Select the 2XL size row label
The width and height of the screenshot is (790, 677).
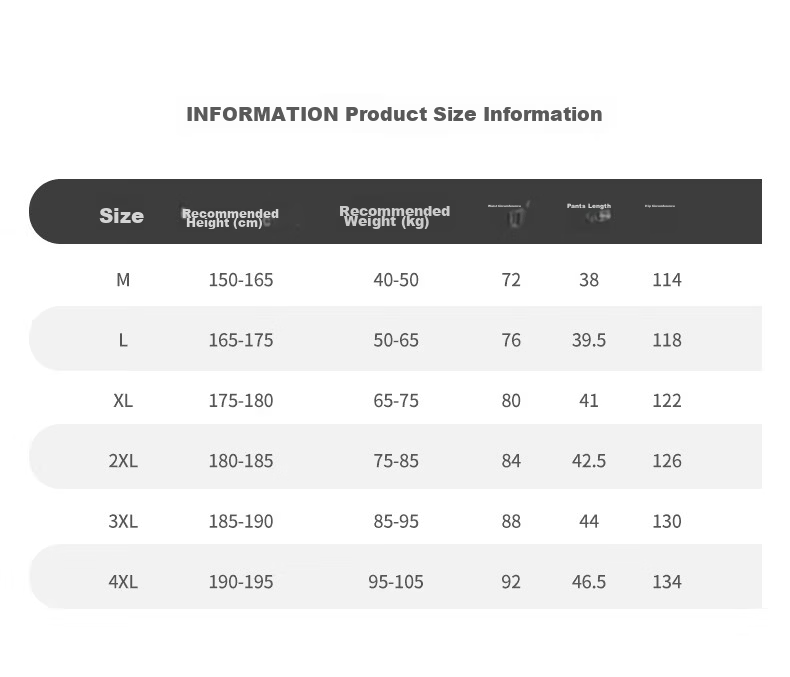pos(123,460)
